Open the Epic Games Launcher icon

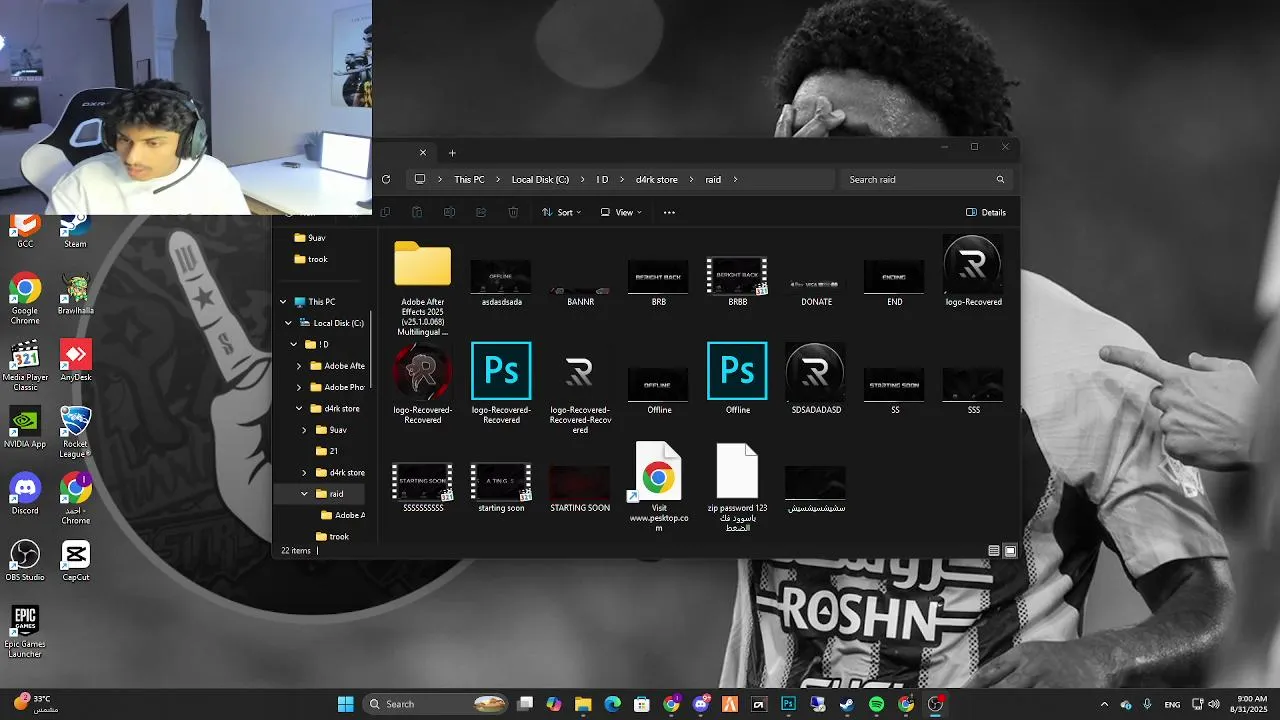(x=25, y=632)
